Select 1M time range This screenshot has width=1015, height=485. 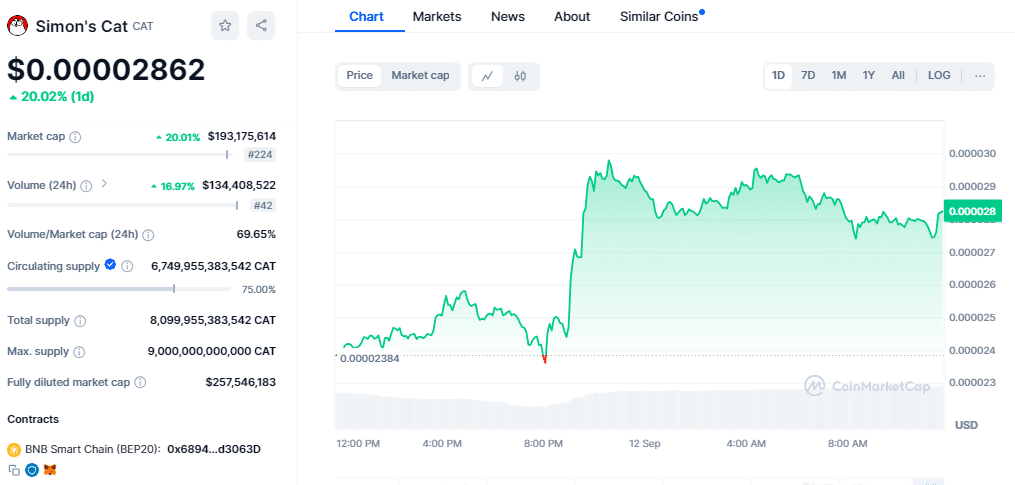pyautogui.click(x=839, y=76)
